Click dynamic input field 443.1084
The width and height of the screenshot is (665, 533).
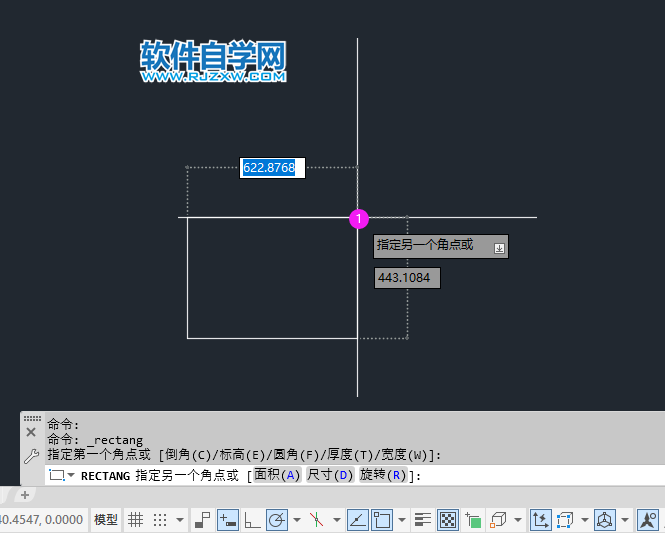coord(407,278)
